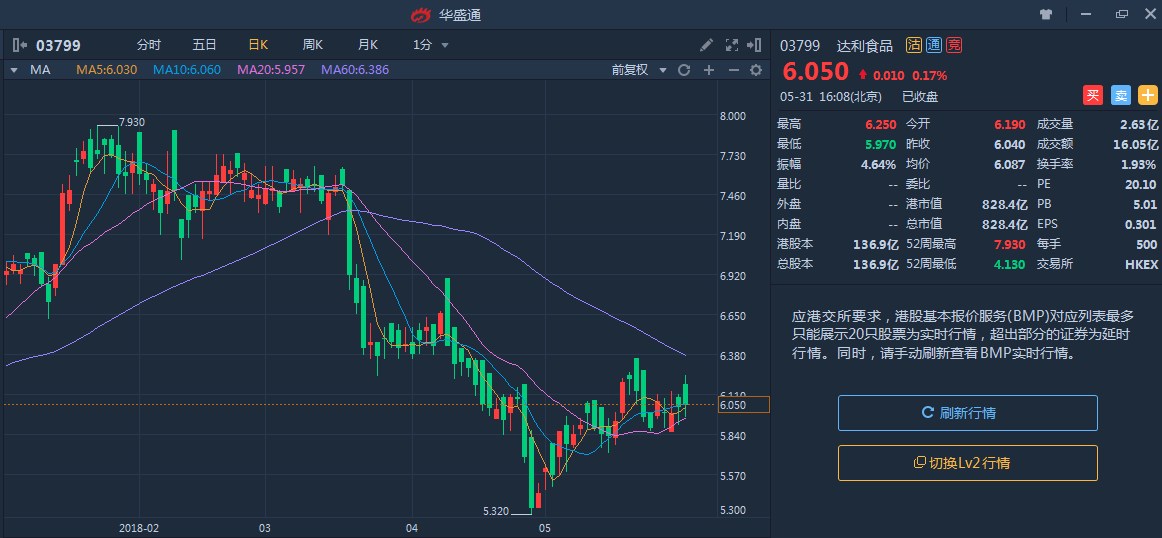Add stock to watchlist with yellow plus button
Viewport: 1162px width, 538px height.
[x=1148, y=96]
